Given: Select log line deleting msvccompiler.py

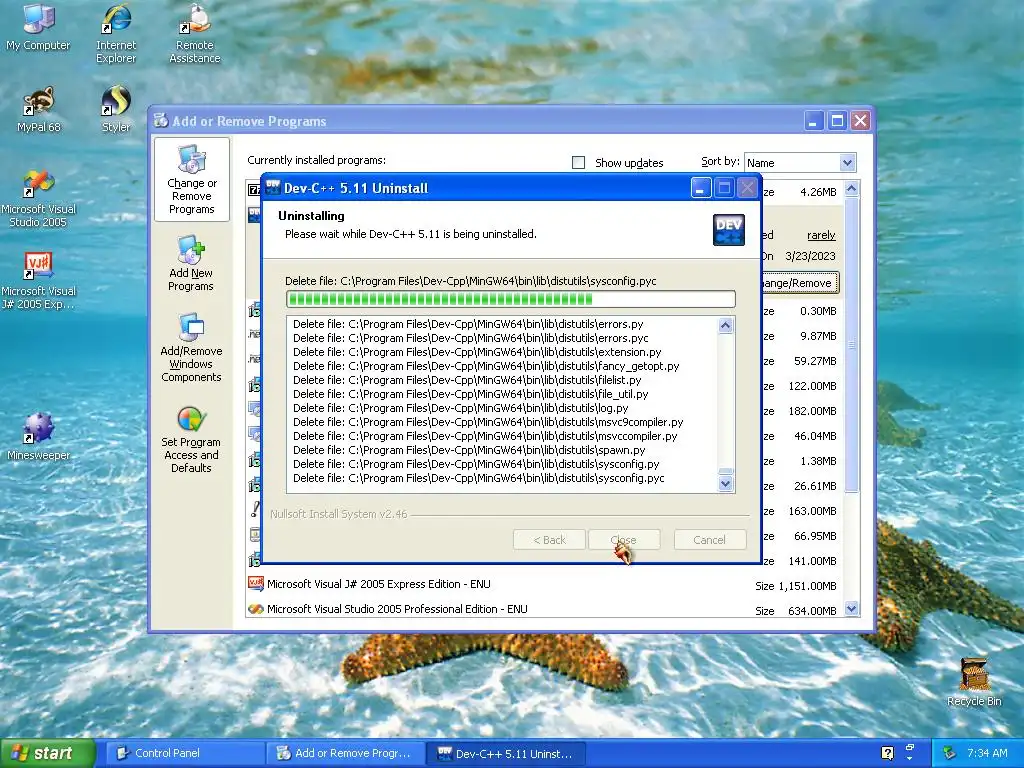Looking at the screenshot, I should click(x=485, y=436).
